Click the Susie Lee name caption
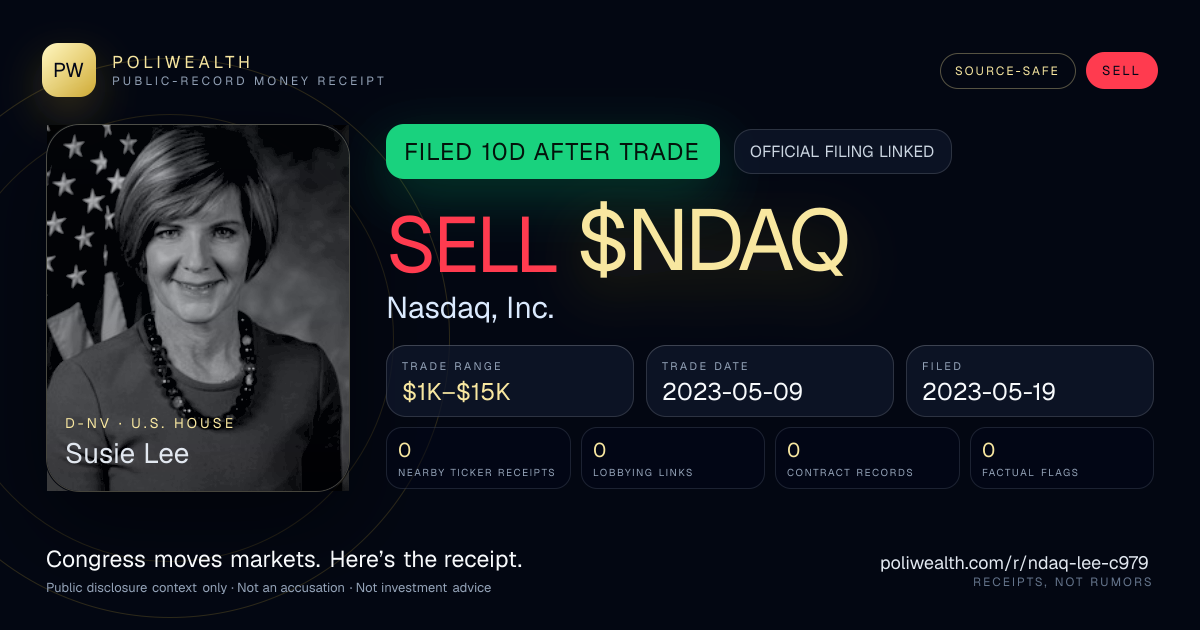Screen dimensions: 1200x630 click(127, 454)
